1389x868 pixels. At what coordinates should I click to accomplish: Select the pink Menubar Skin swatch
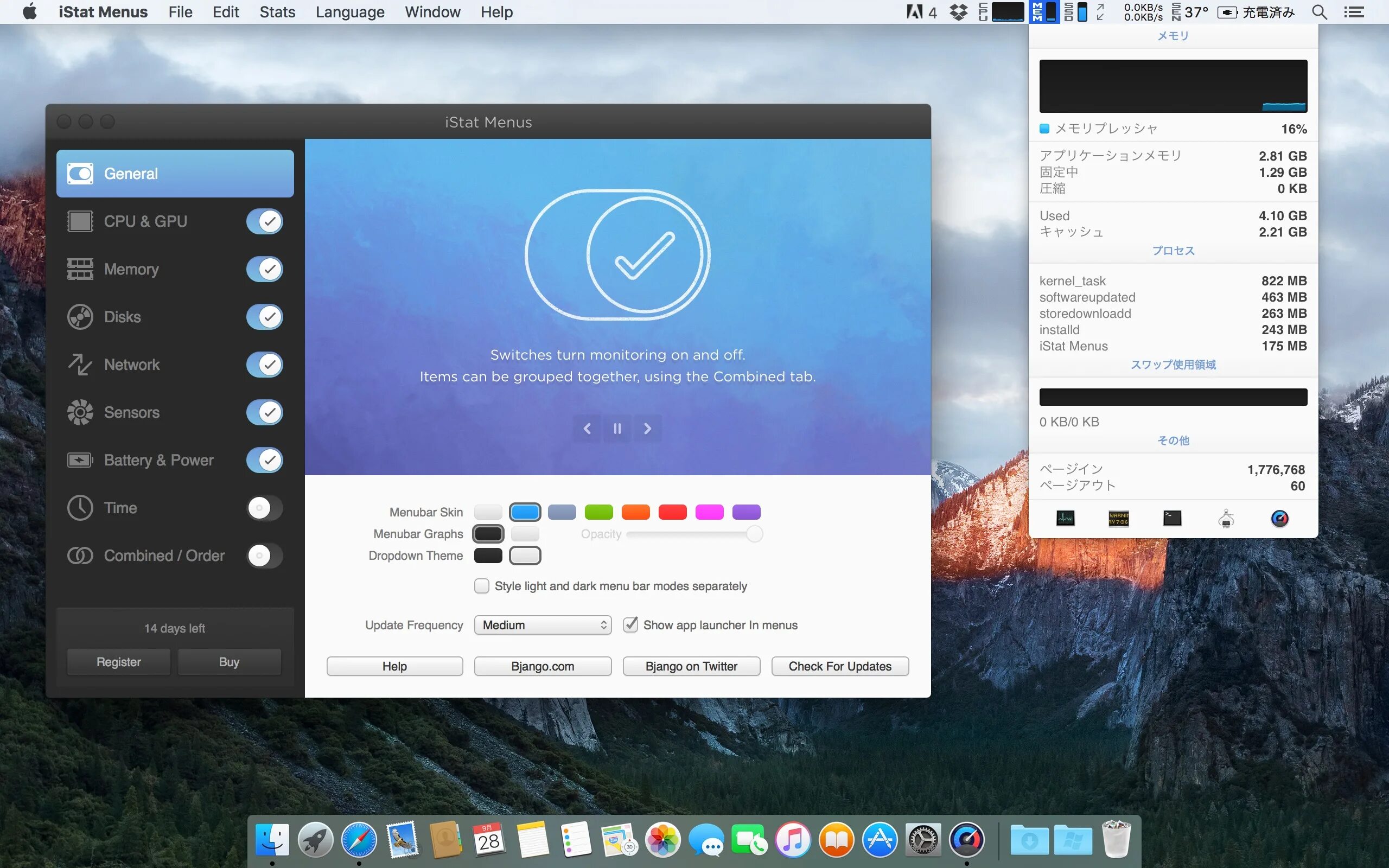(x=710, y=512)
